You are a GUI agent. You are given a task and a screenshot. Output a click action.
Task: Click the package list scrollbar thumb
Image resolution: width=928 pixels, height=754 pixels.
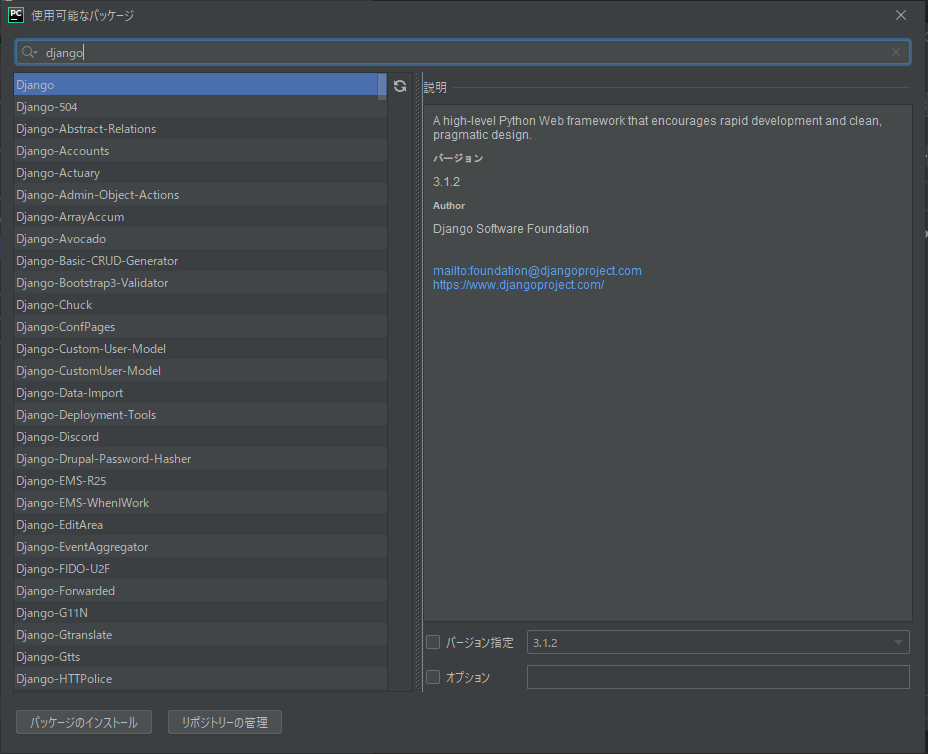pos(382,87)
